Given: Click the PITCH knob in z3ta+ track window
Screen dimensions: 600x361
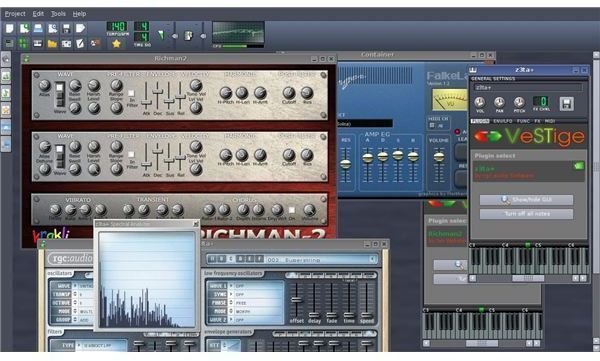Looking at the screenshot, I should pos(519,102).
